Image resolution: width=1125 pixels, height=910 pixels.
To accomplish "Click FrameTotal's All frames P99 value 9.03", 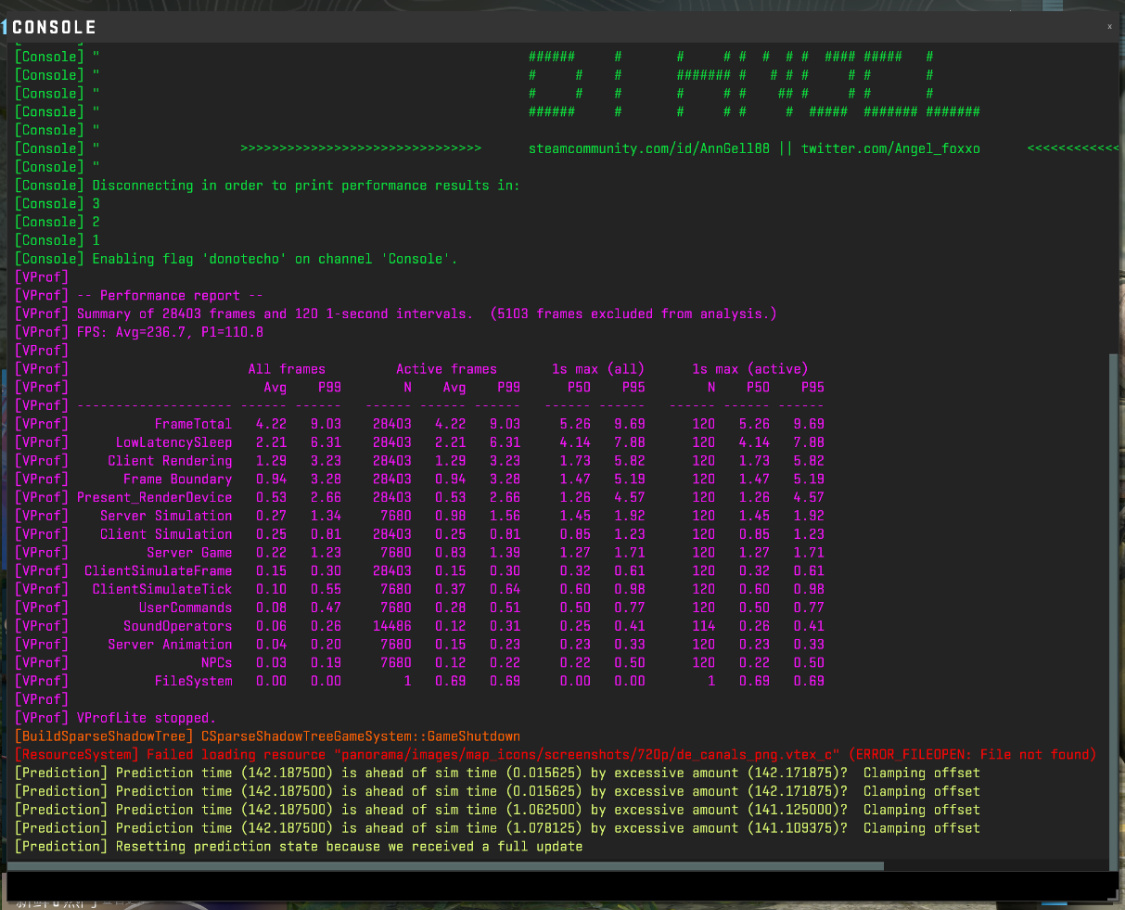I will click(x=326, y=424).
